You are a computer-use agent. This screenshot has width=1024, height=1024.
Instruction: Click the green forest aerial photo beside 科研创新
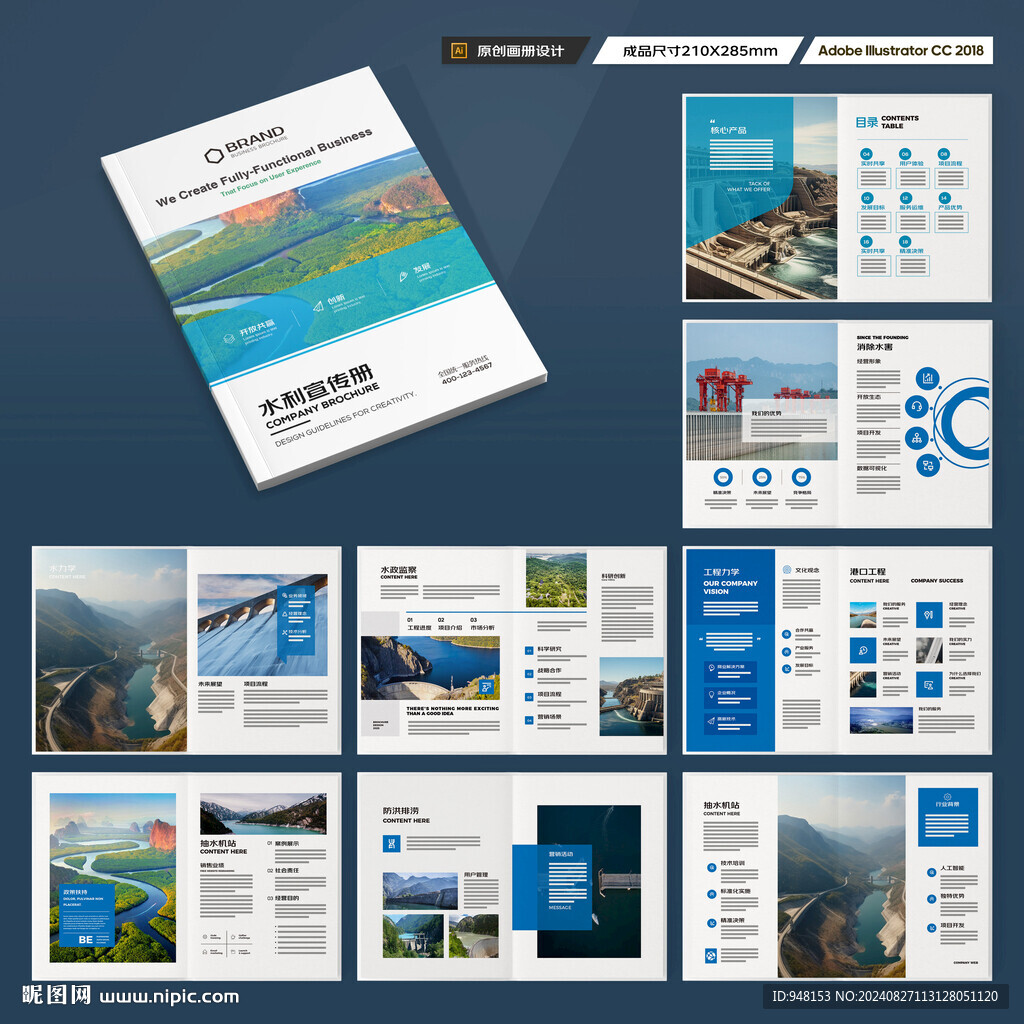[x=556, y=579]
